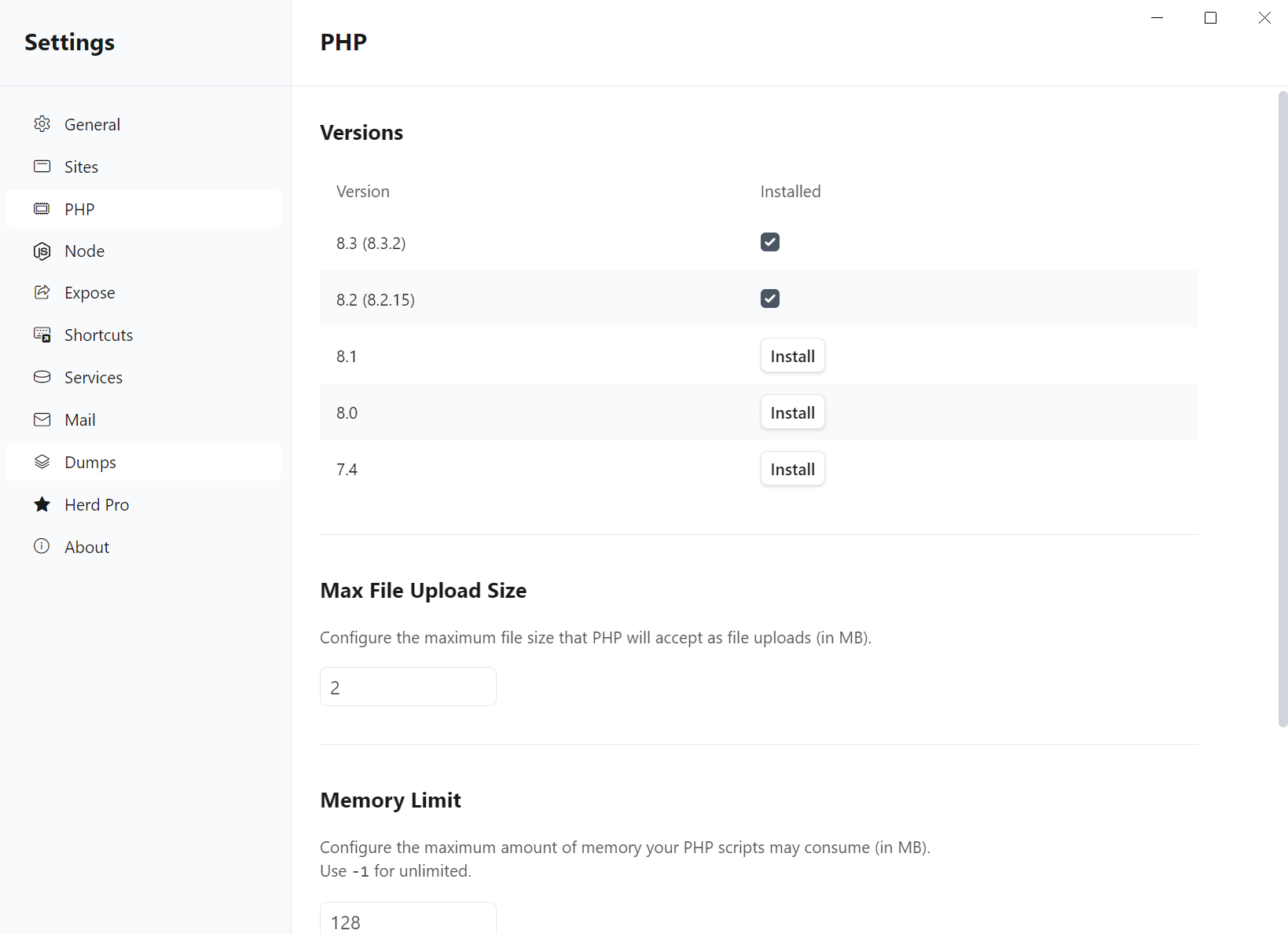Select the Sites icon in sidebar

[x=42, y=166]
